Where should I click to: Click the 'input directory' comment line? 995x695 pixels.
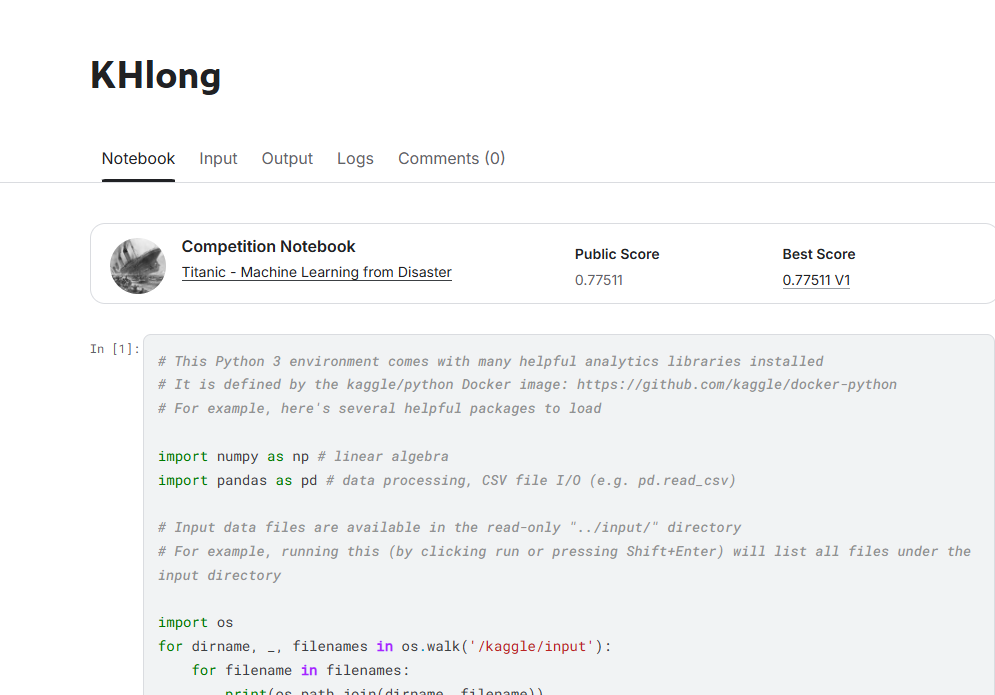220,576
